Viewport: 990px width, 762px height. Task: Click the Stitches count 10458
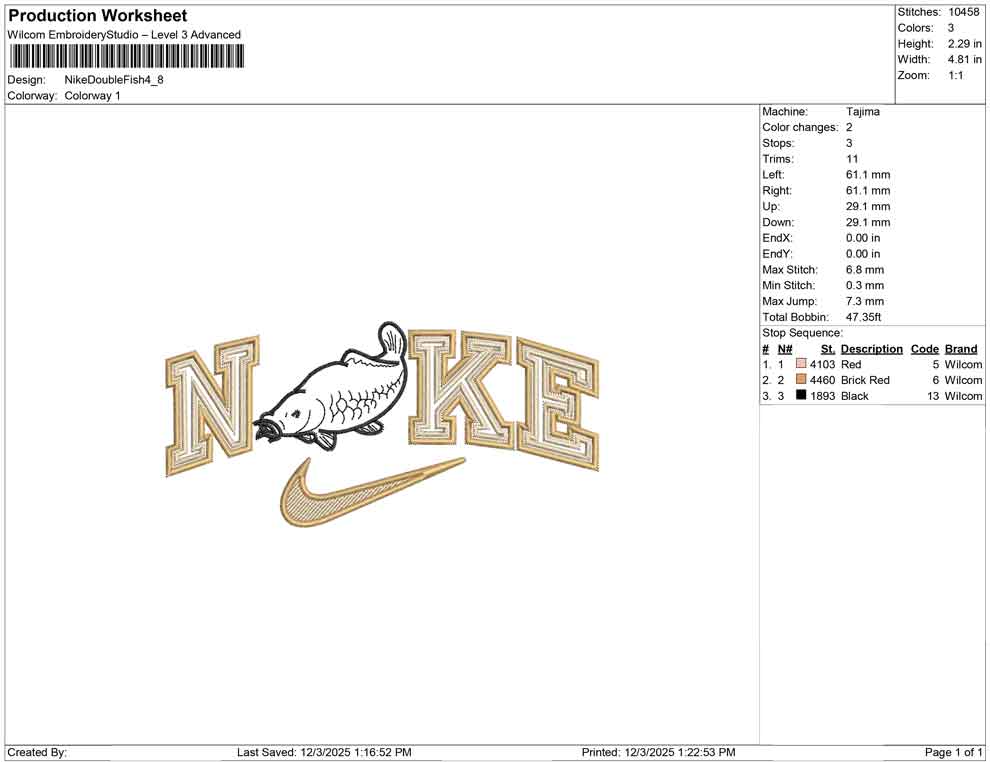click(962, 12)
